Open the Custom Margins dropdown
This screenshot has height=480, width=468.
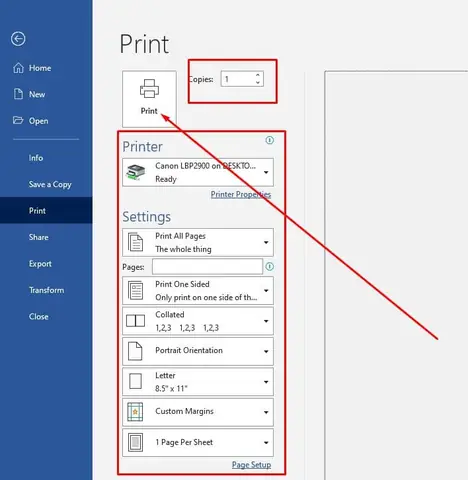(x=198, y=412)
